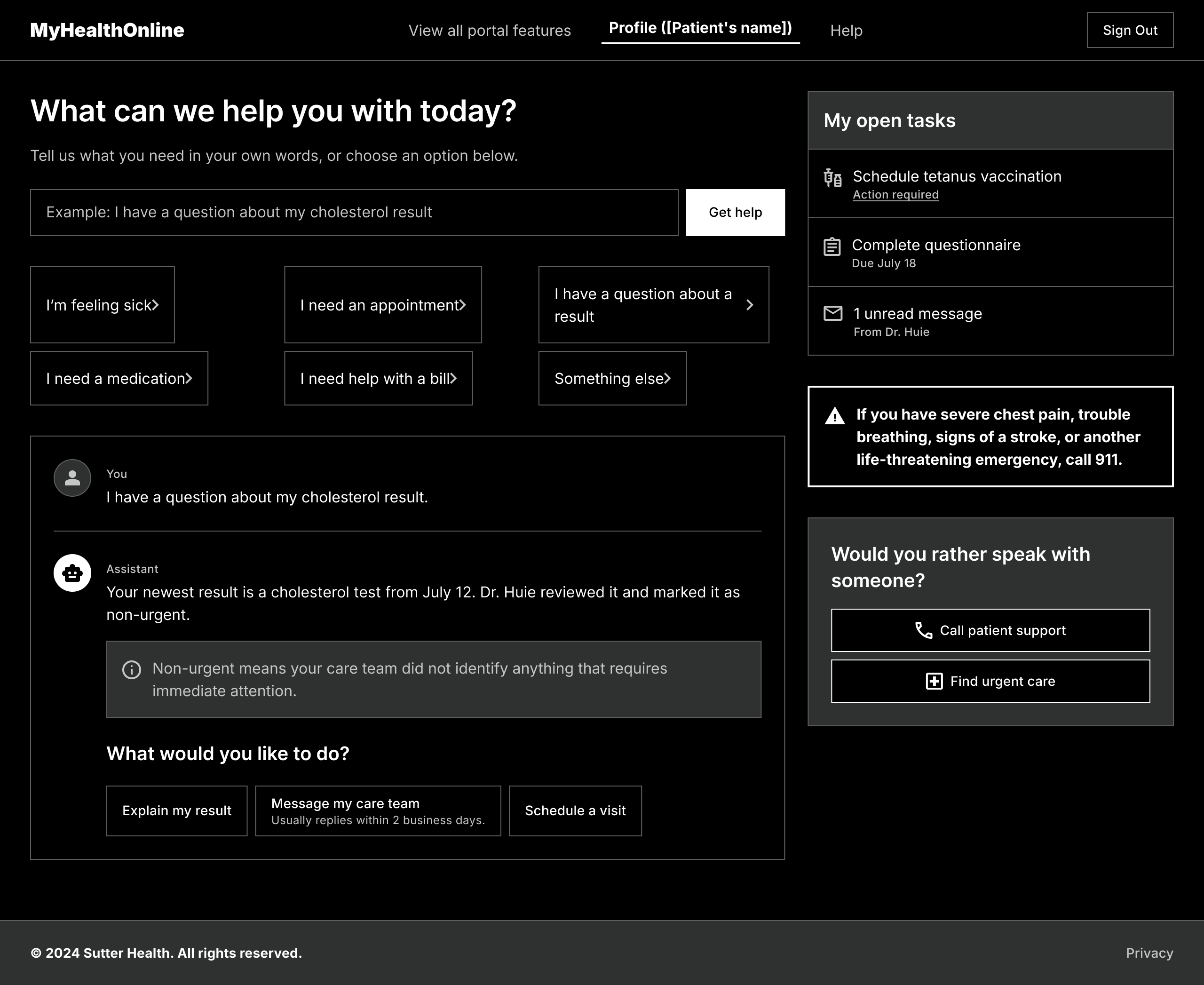Open 1 unread message task
The height and width of the screenshot is (985, 1204).
click(x=990, y=321)
